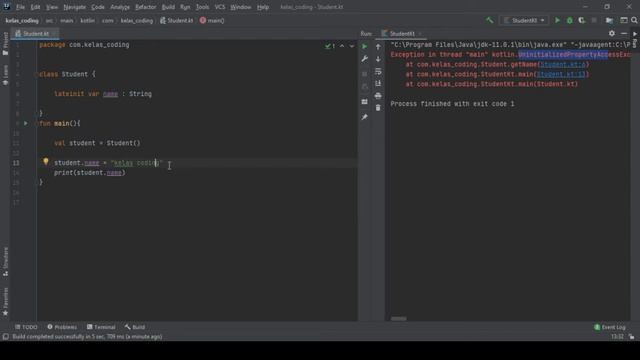Open the TODO tool window

(26, 327)
